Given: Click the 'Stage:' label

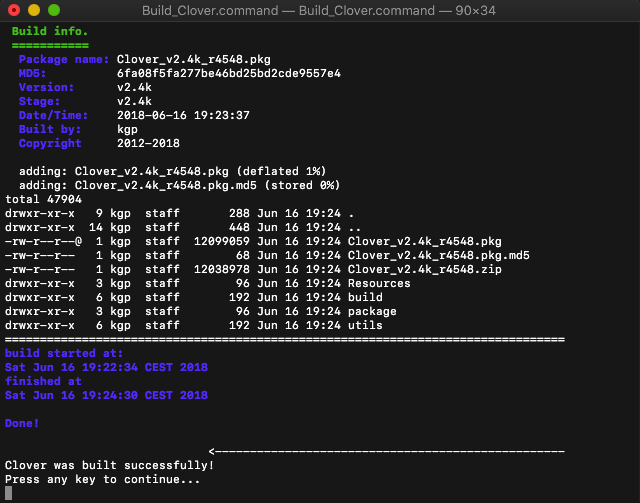Looking at the screenshot, I should (x=39, y=101).
